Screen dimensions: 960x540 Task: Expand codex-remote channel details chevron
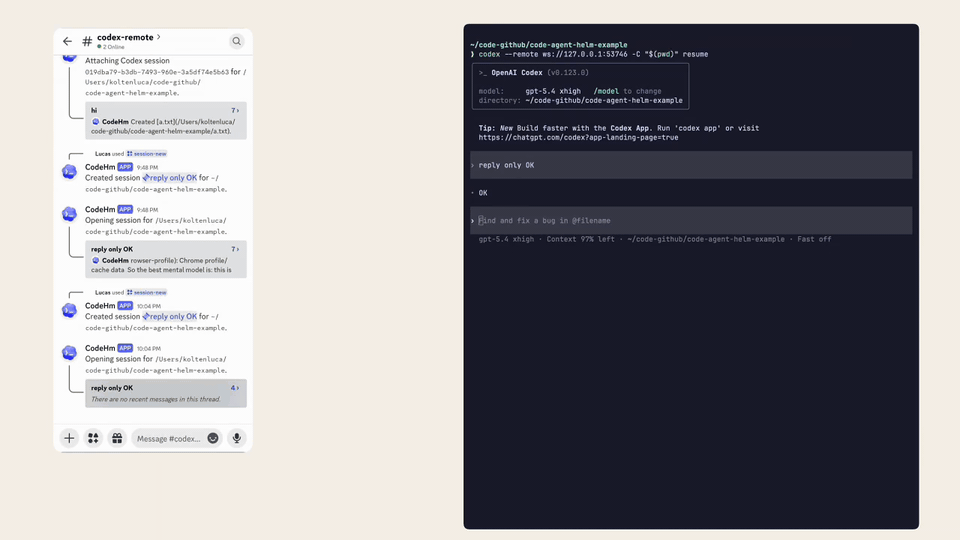pyautogui.click(x=159, y=37)
